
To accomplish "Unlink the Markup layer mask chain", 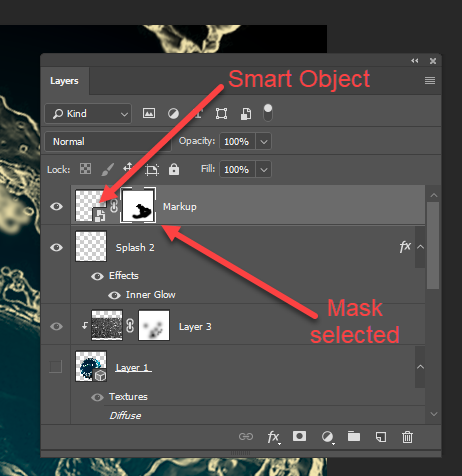I will 114,206.
